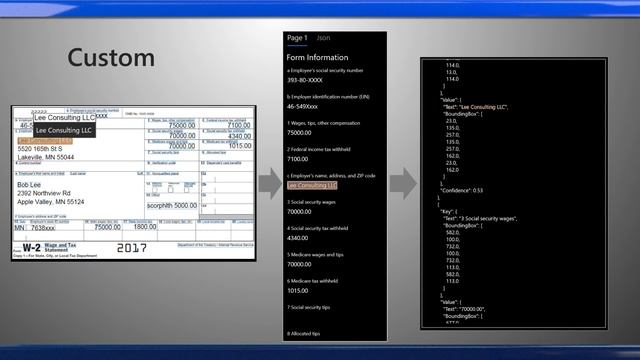Click the scorphlth 5000.00 entry
Screen dimensions: 640x360
[x=172, y=206]
